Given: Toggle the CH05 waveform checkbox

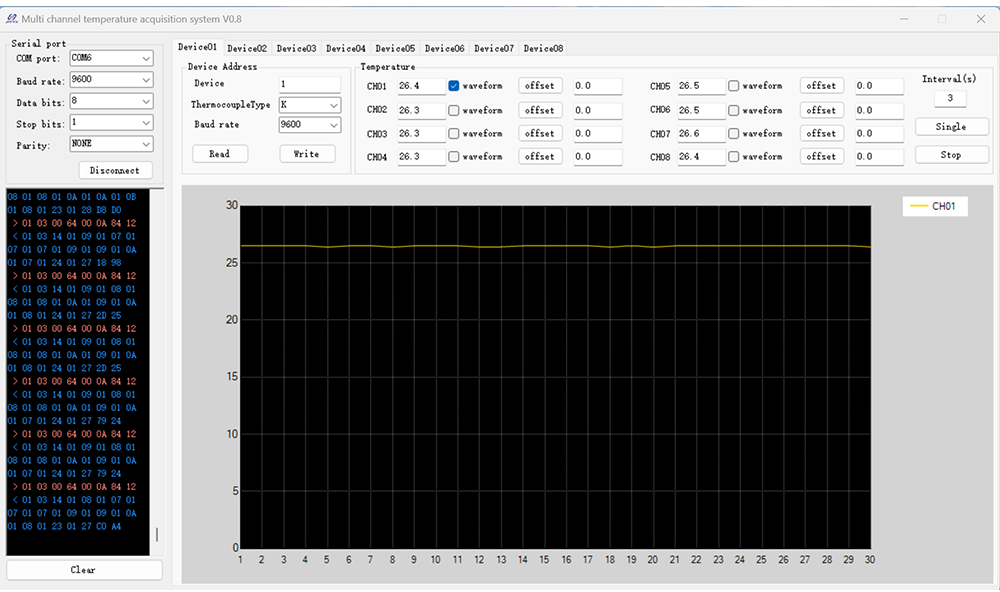Looking at the screenshot, I should click(735, 86).
